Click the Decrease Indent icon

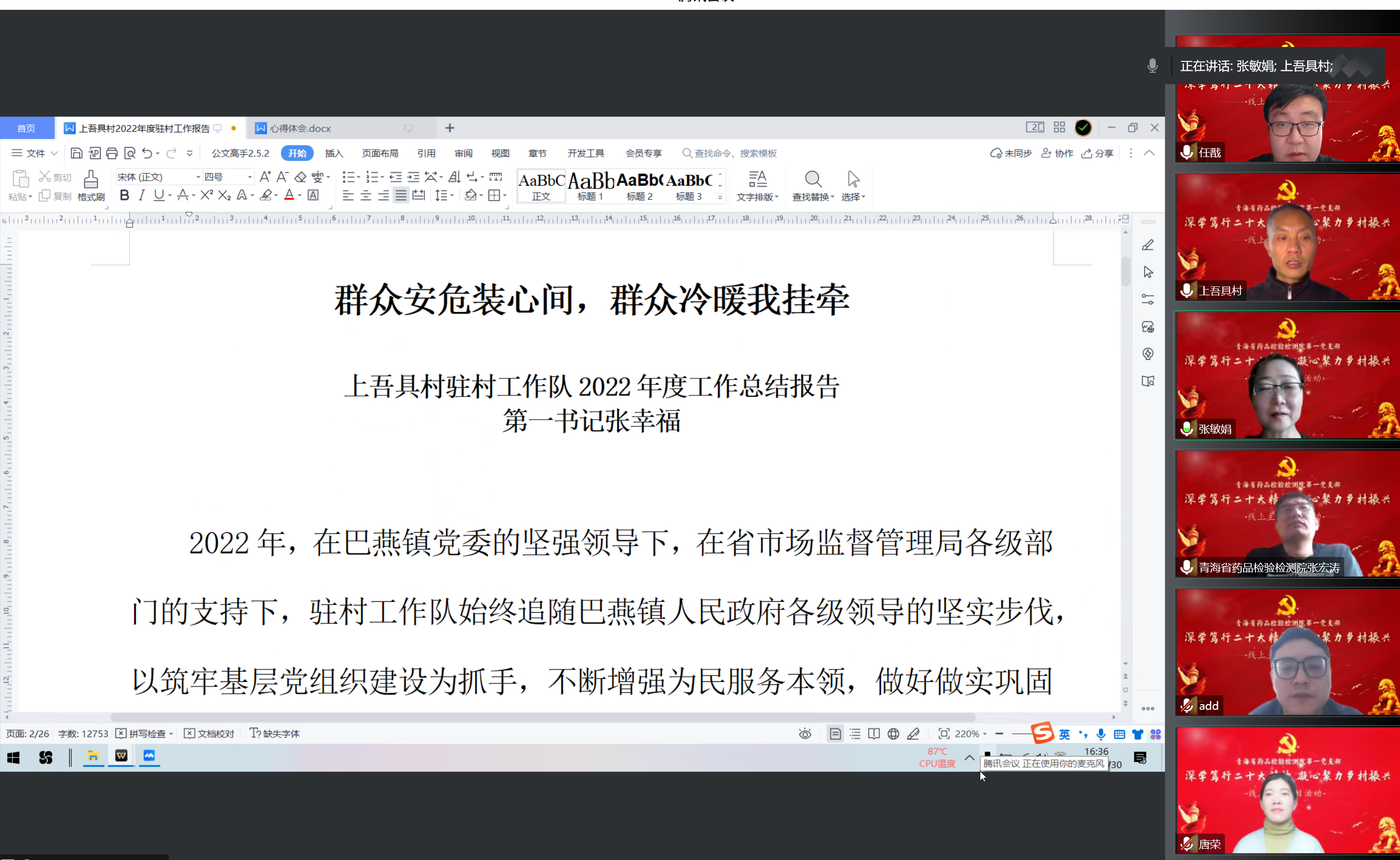pyautogui.click(x=396, y=177)
